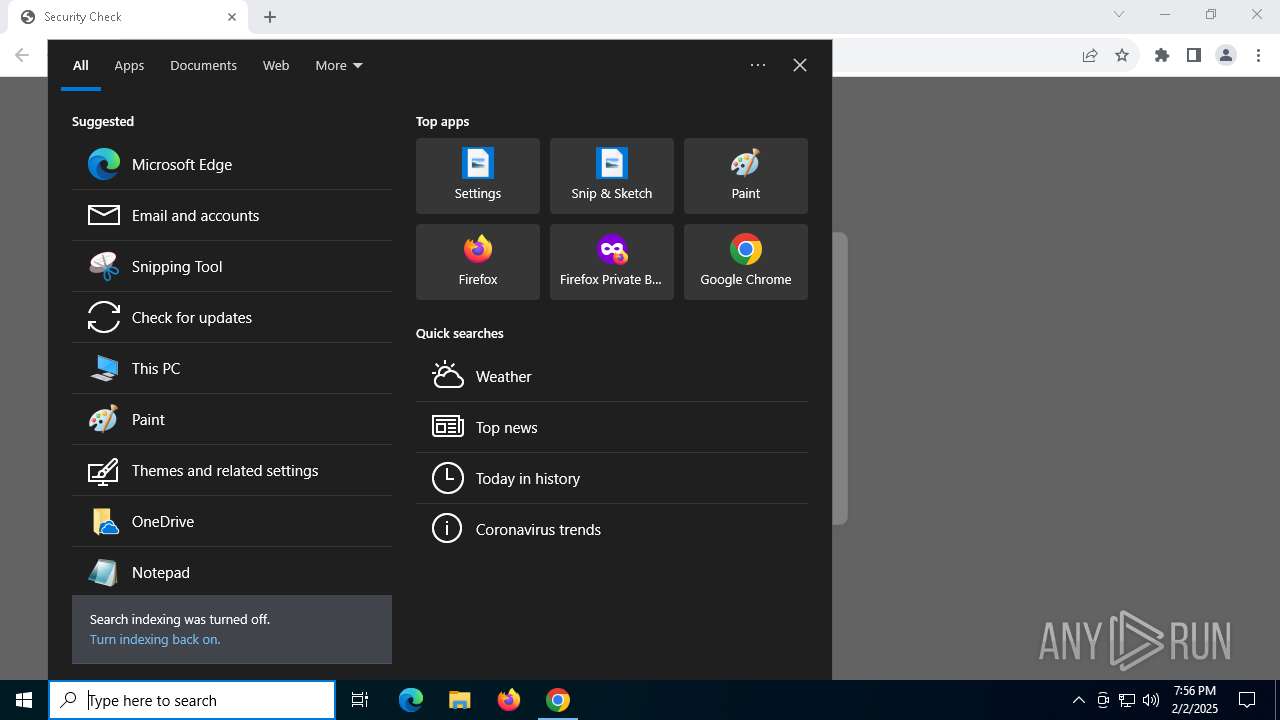Focus the taskbar search box
Viewport: 1280px width, 720px height.
click(192, 700)
